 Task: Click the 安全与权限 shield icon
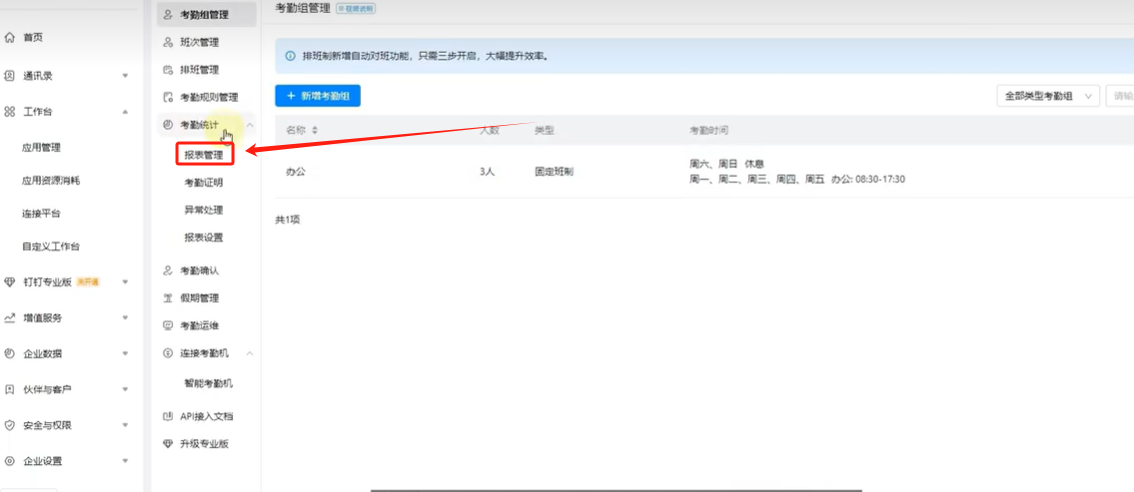[x=9, y=425]
